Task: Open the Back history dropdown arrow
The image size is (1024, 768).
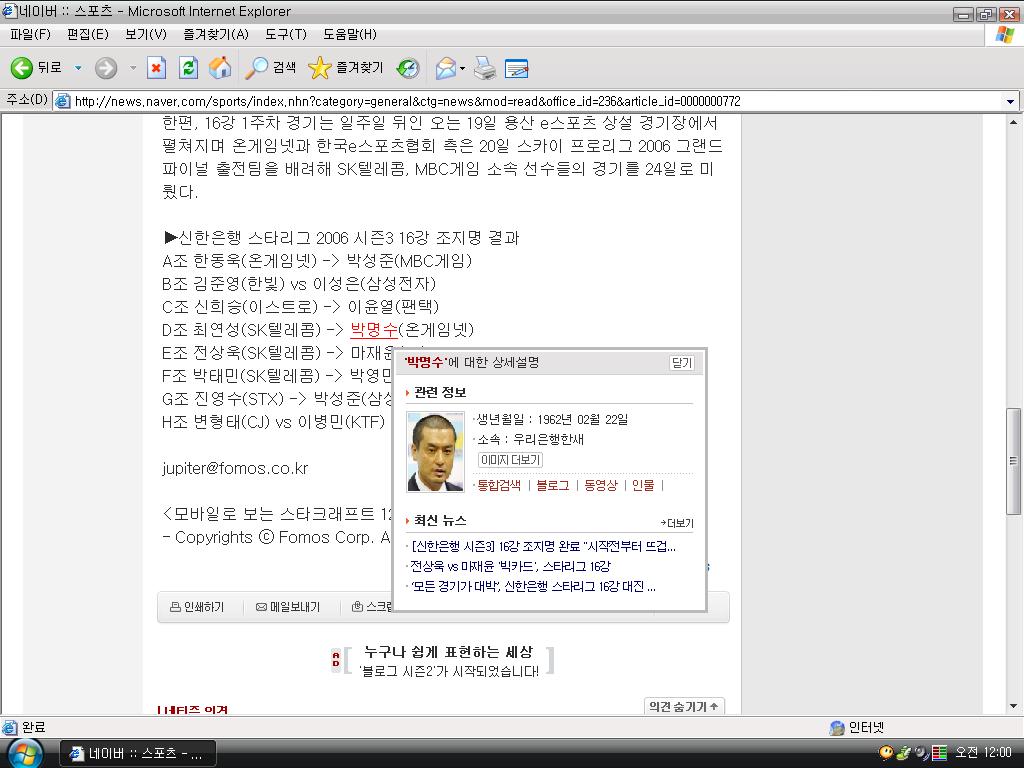Action: tap(78, 67)
